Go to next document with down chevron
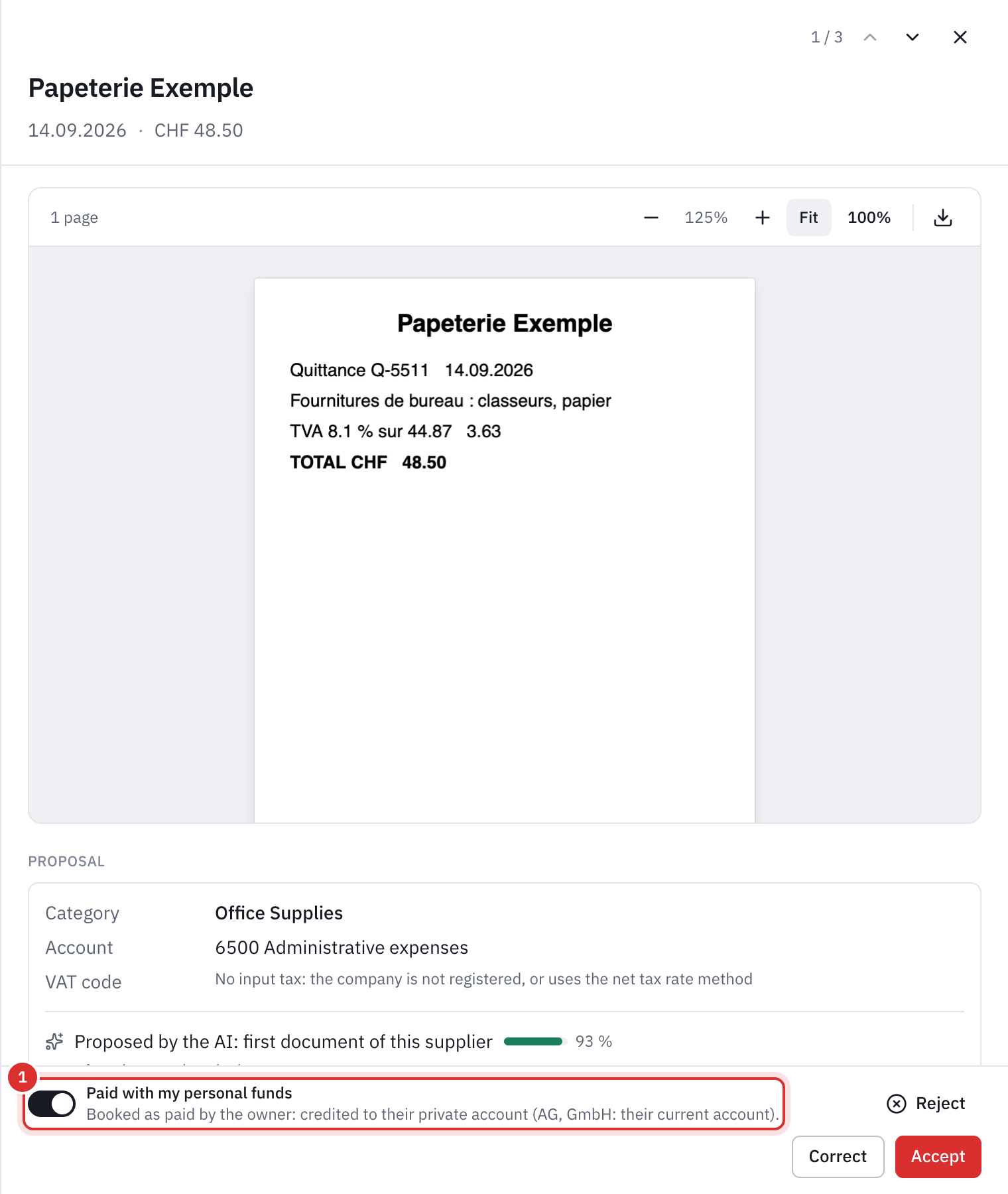This screenshot has width=1008, height=1194. tap(913, 37)
